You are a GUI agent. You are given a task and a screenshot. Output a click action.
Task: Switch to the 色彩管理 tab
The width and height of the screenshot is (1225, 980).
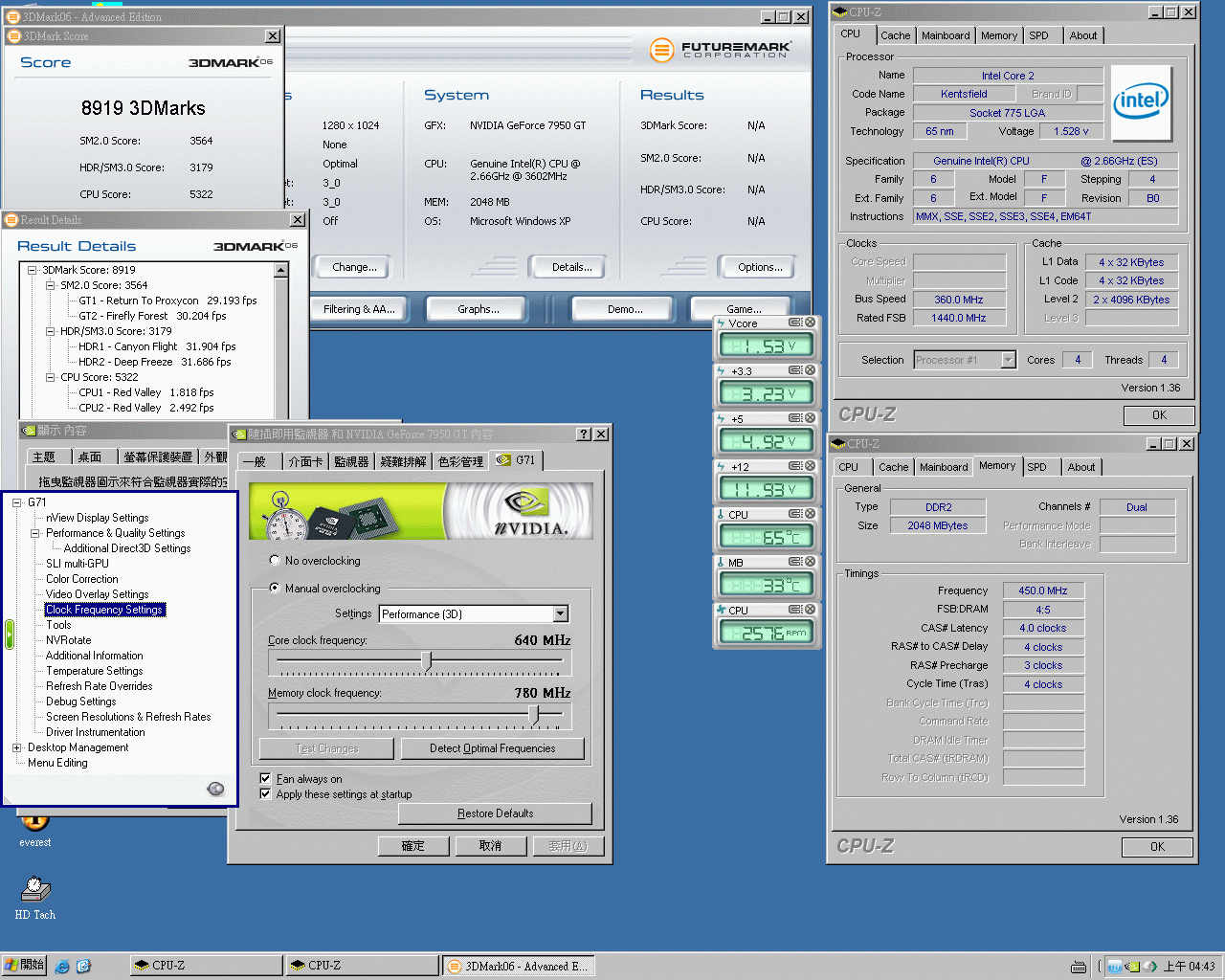click(460, 461)
